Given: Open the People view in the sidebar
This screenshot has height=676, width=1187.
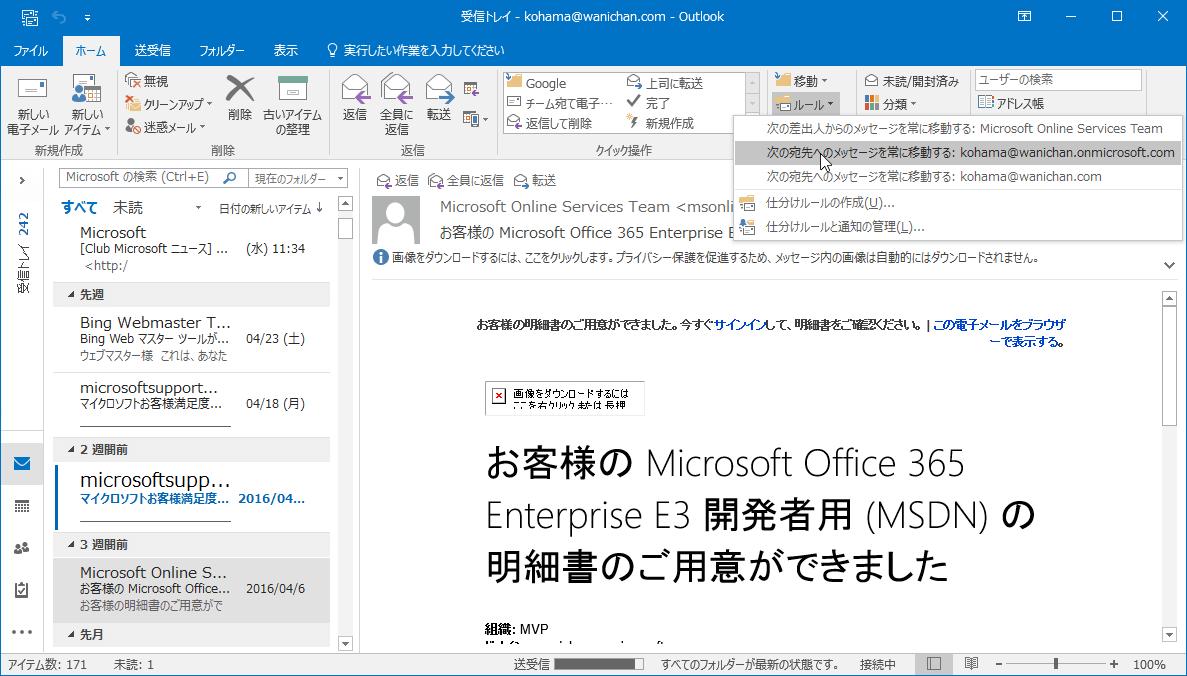Looking at the screenshot, I should [x=22, y=548].
